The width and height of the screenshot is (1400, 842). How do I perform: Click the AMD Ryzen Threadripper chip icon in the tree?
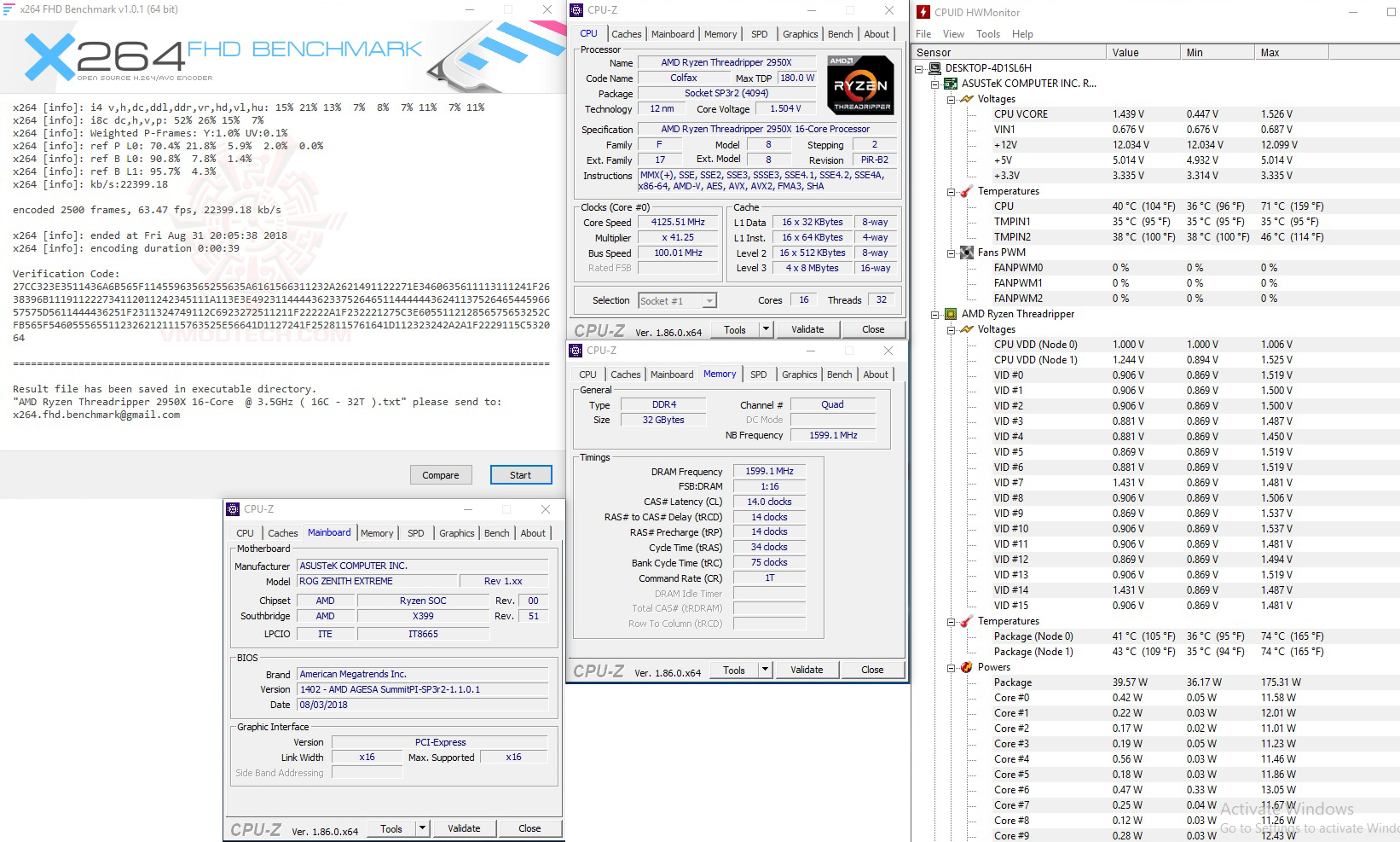(950, 314)
